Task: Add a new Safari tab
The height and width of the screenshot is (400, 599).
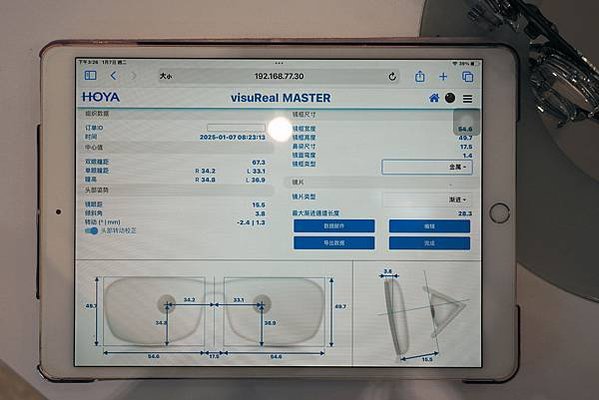Action: [x=443, y=77]
